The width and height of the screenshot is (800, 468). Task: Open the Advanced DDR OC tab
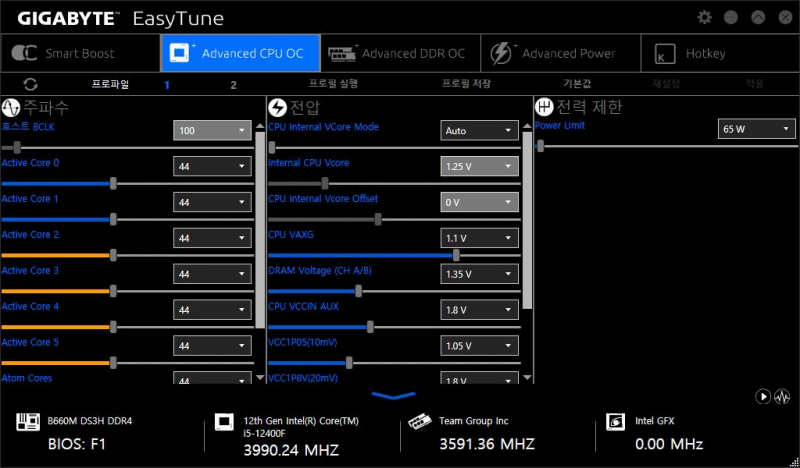401,53
